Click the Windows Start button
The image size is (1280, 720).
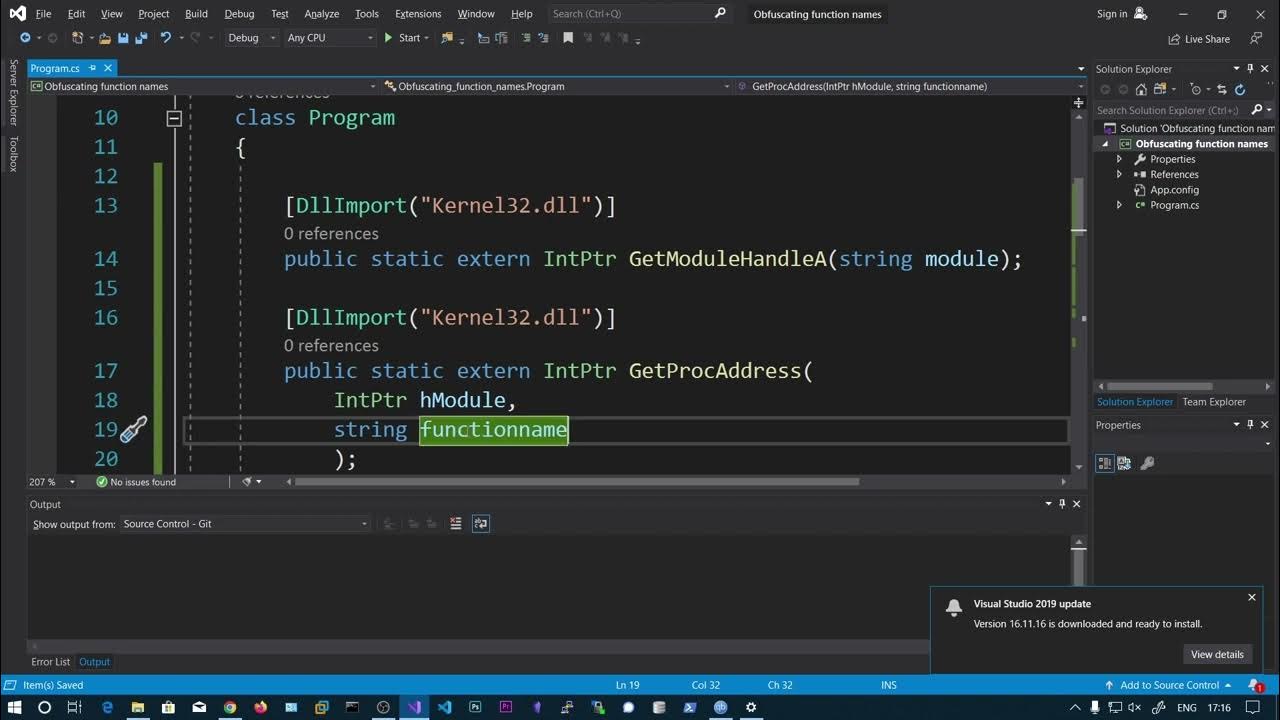(14, 707)
